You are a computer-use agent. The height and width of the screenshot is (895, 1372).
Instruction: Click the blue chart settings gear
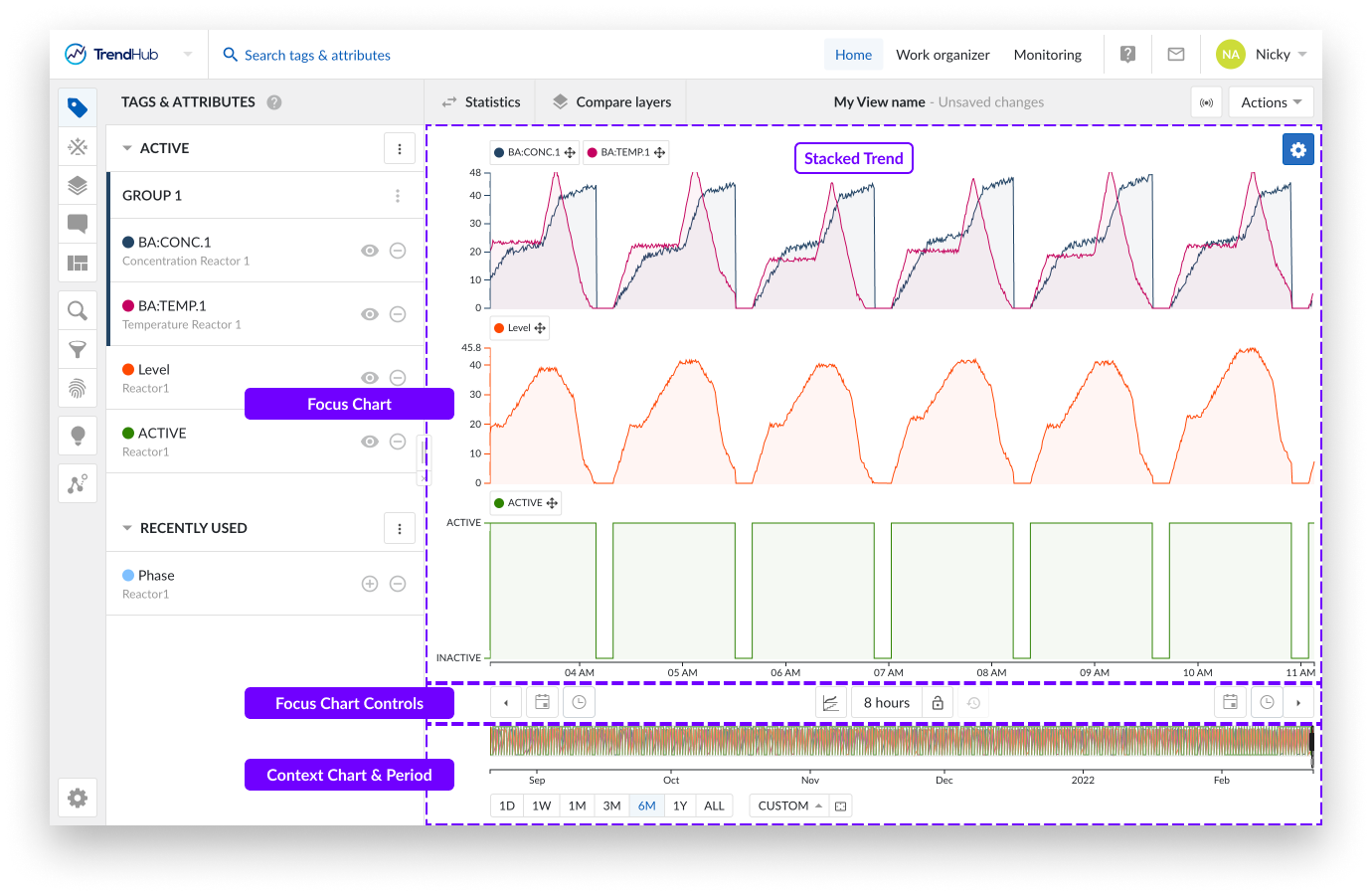[x=1297, y=150]
